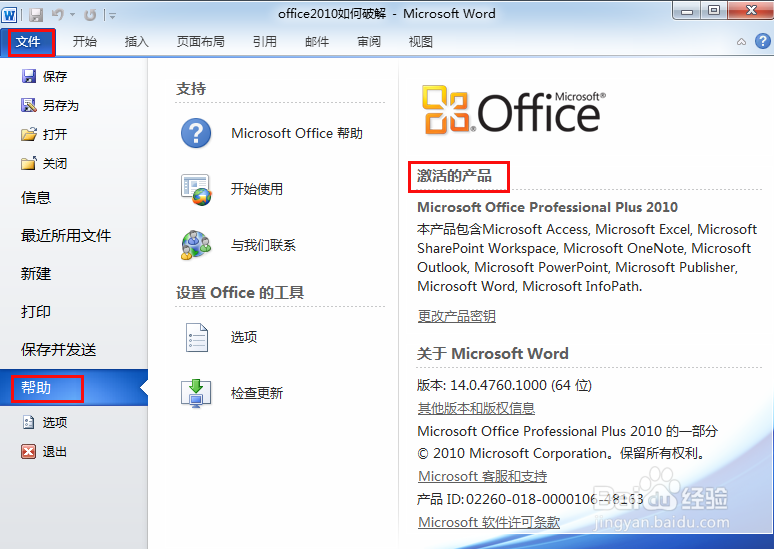Click the 其他版本和版权信息 link

coord(476,408)
